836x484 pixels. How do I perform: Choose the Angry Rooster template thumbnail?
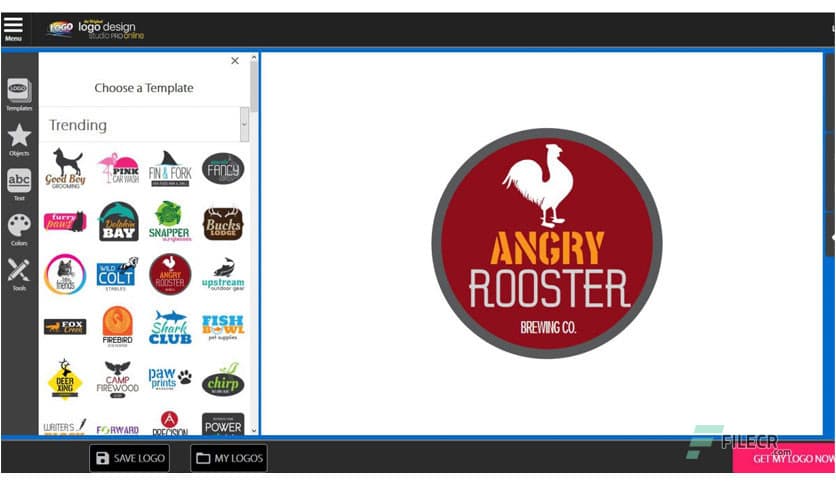(170, 274)
